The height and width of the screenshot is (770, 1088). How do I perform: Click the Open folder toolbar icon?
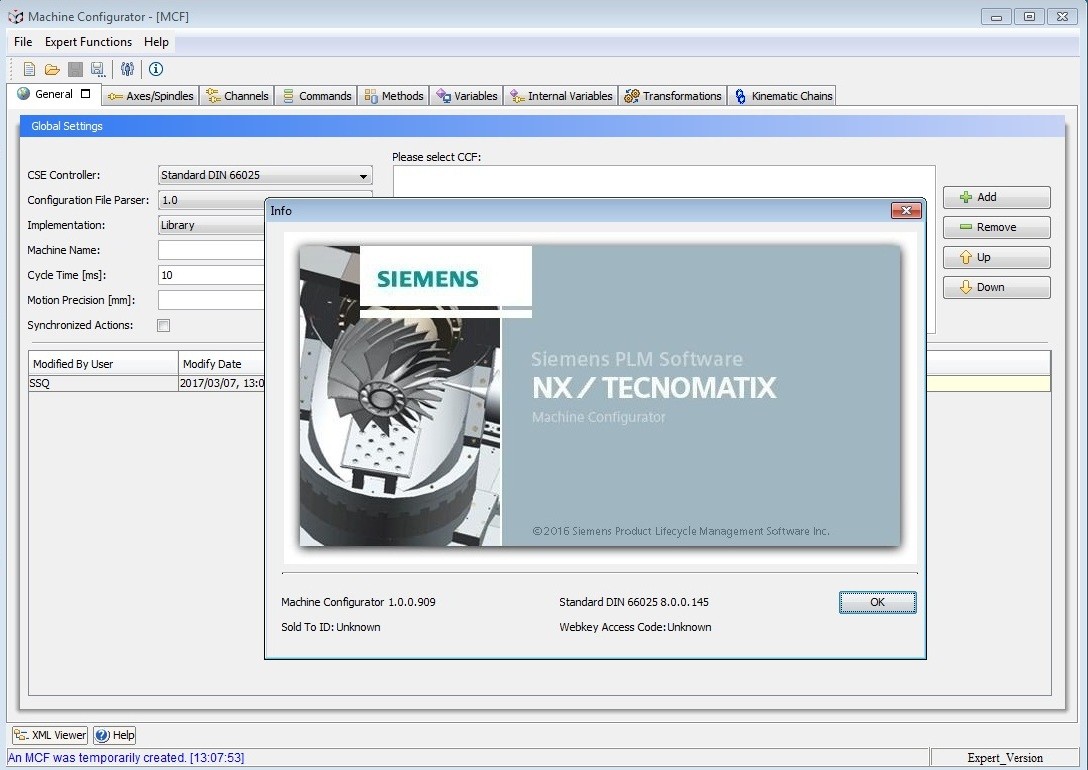(x=52, y=69)
